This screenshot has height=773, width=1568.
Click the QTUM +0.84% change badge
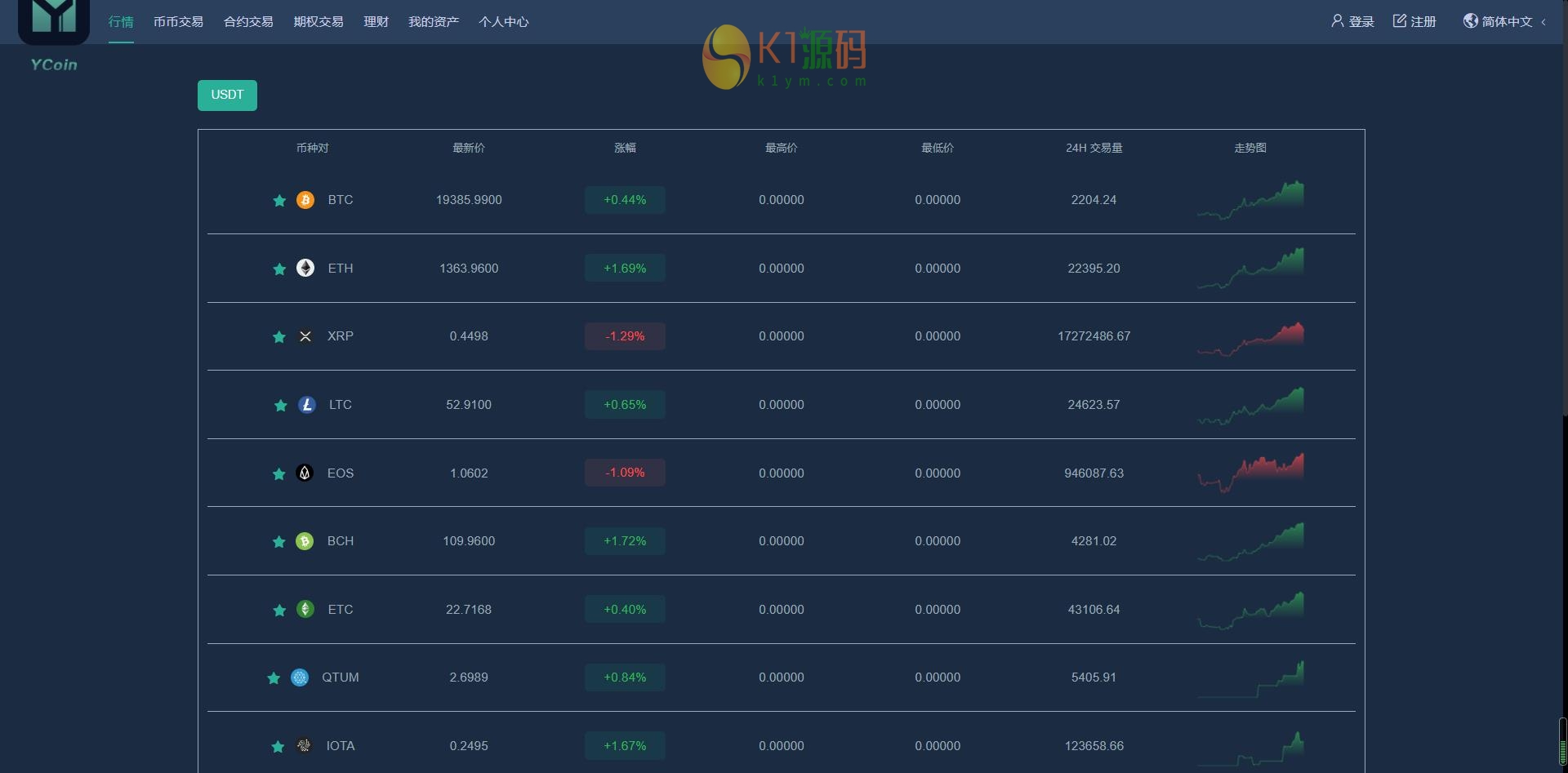pos(625,677)
